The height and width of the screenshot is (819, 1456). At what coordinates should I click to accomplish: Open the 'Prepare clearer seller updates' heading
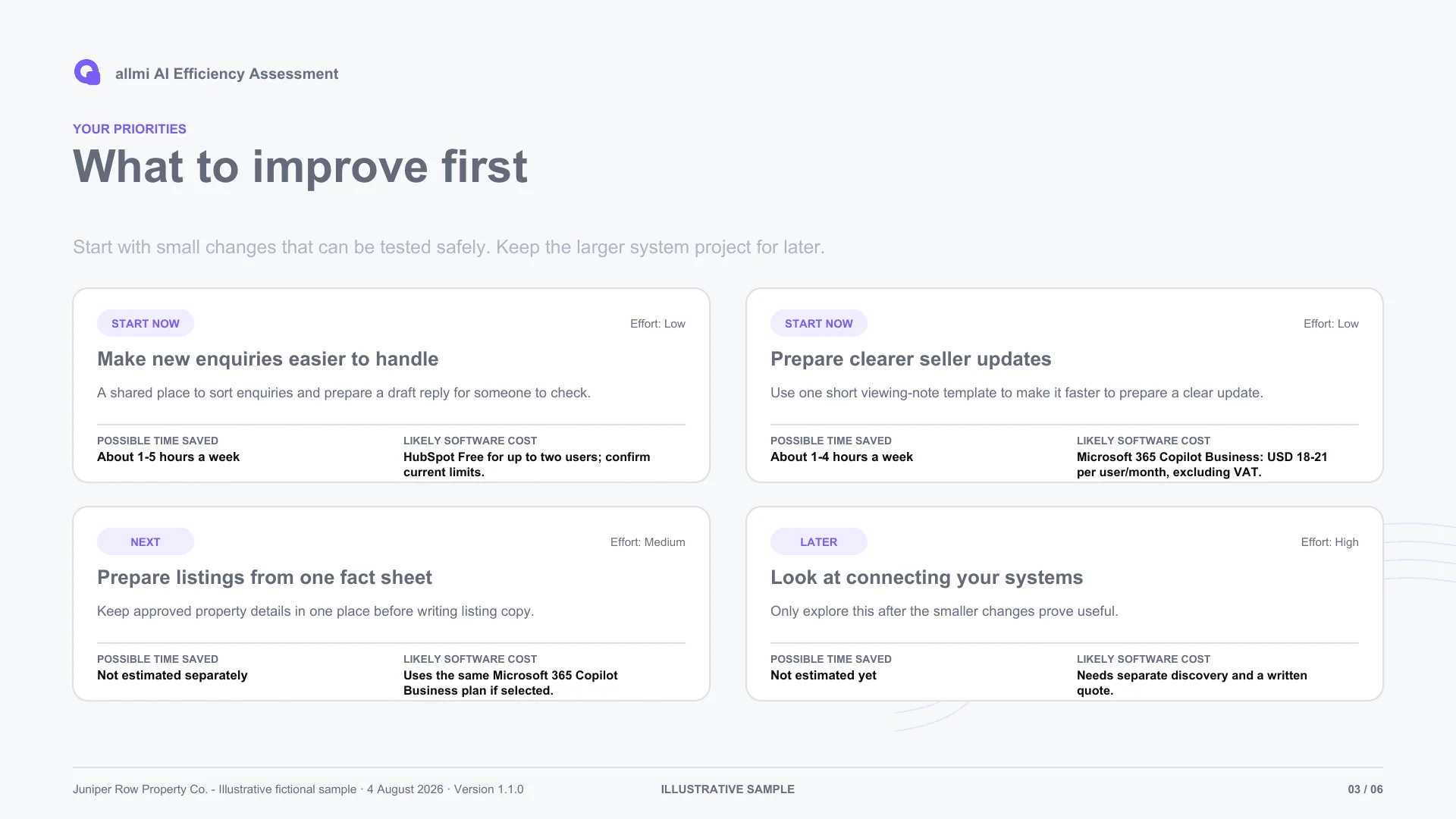point(911,359)
